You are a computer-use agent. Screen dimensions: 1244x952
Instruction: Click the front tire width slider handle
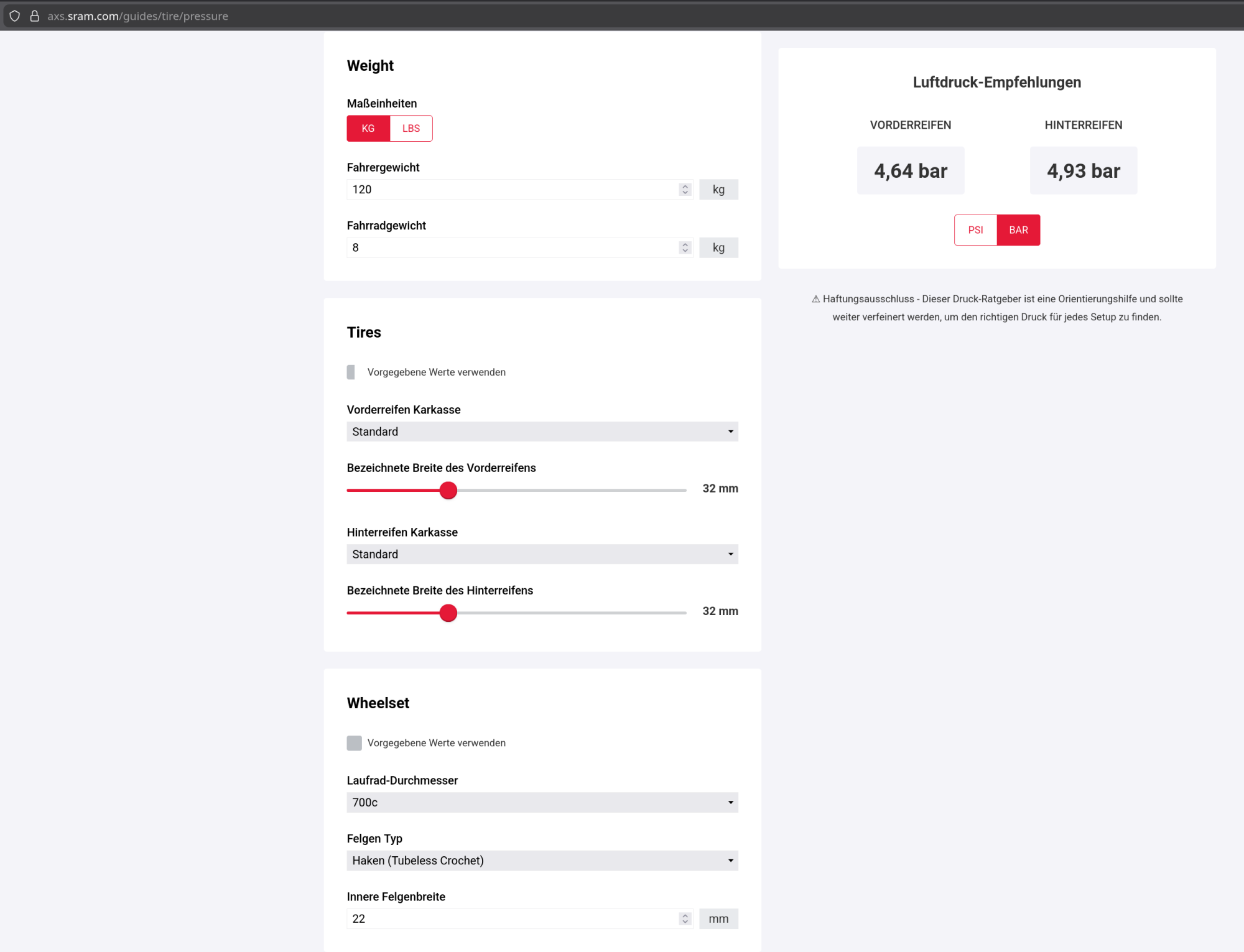coord(448,491)
